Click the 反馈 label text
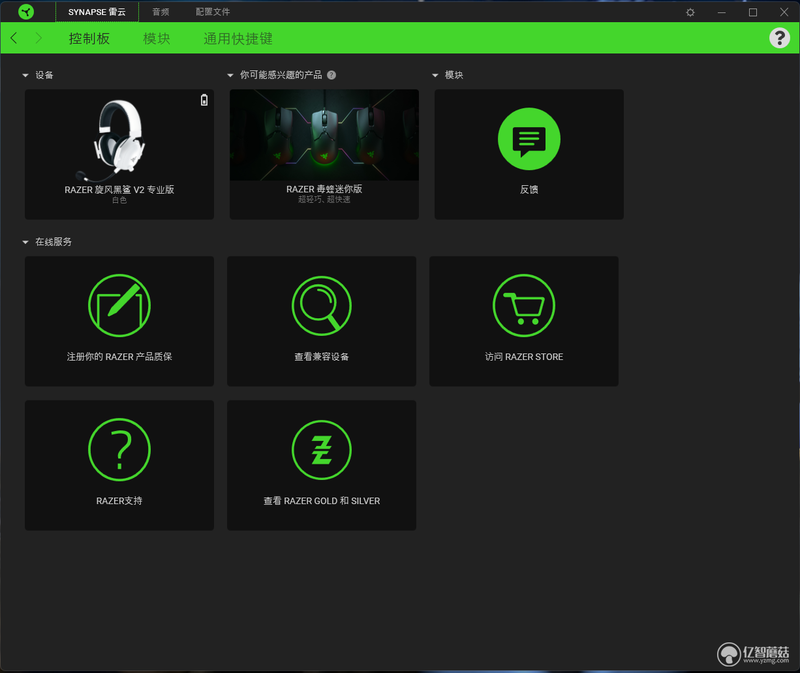This screenshot has width=800, height=673. pyautogui.click(x=529, y=189)
